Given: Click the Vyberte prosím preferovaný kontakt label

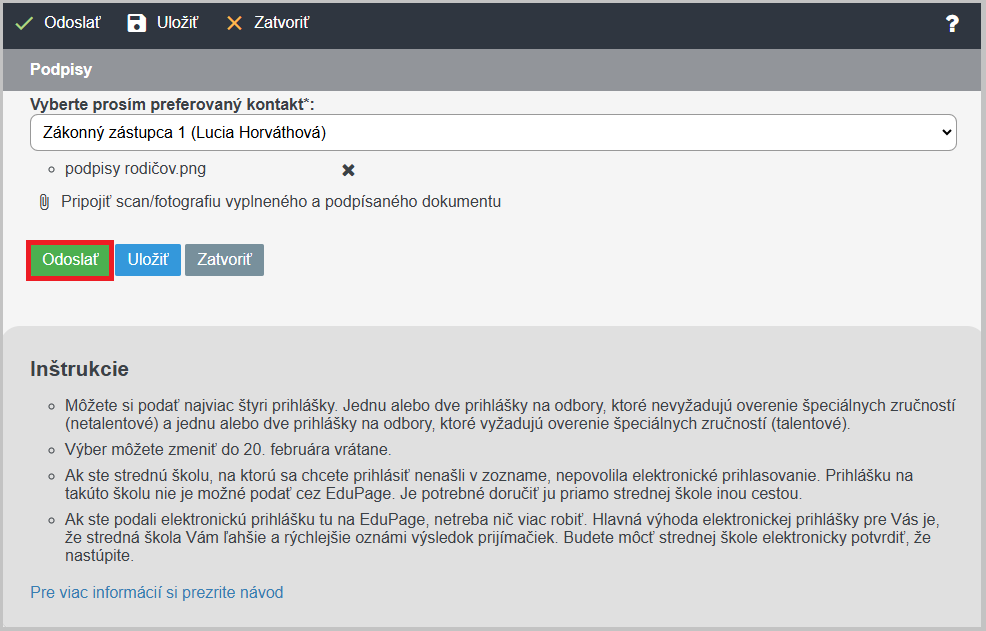Looking at the screenshot, I should [172, 104].
